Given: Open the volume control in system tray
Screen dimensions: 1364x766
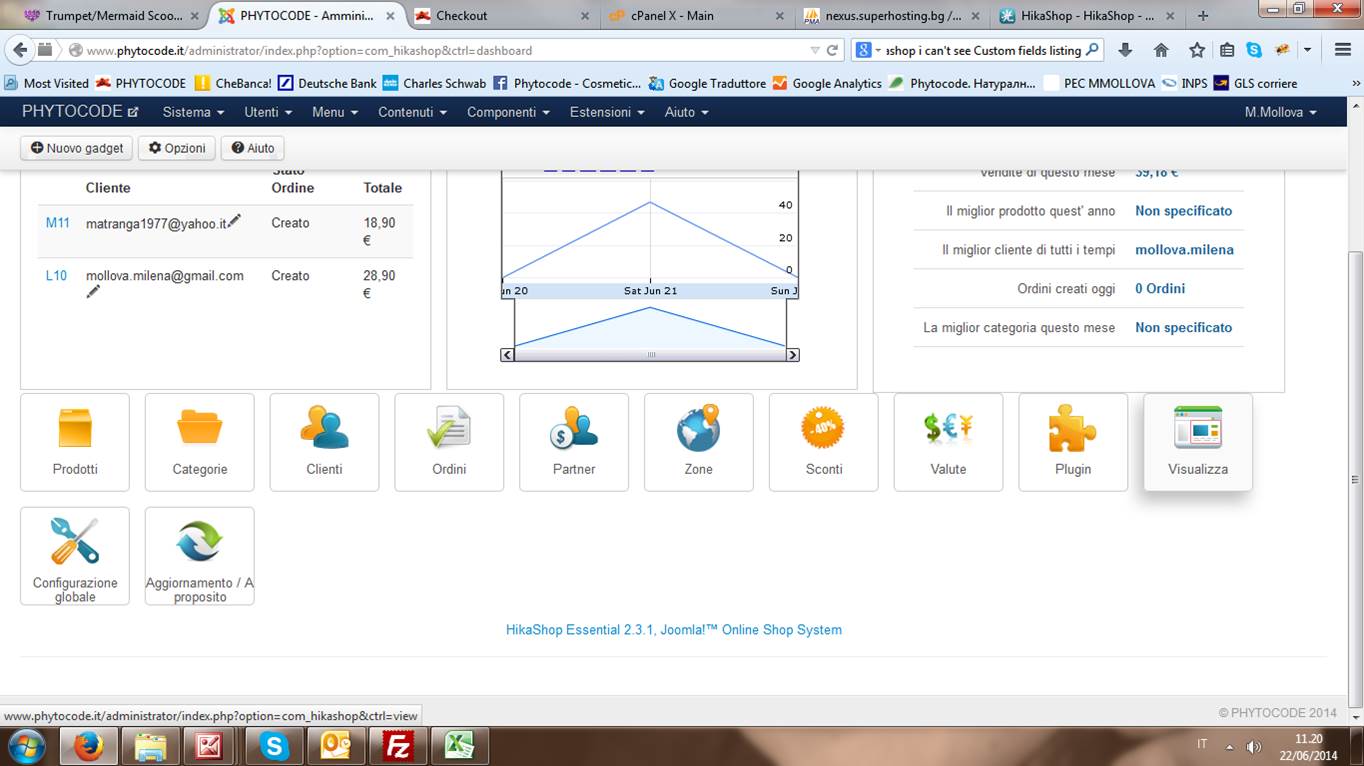Looking at the screenshot, I should [x=1254, y=746].
